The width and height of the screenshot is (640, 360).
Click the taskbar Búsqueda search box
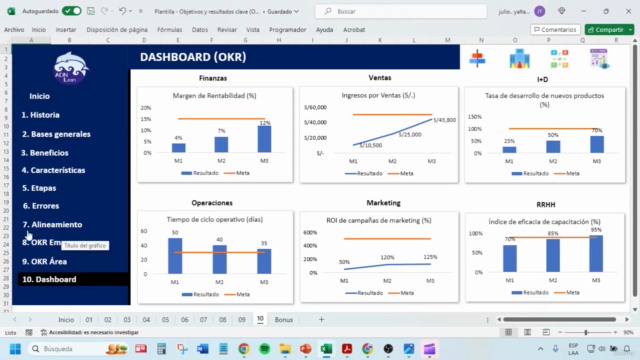click(x=79, y=349)
